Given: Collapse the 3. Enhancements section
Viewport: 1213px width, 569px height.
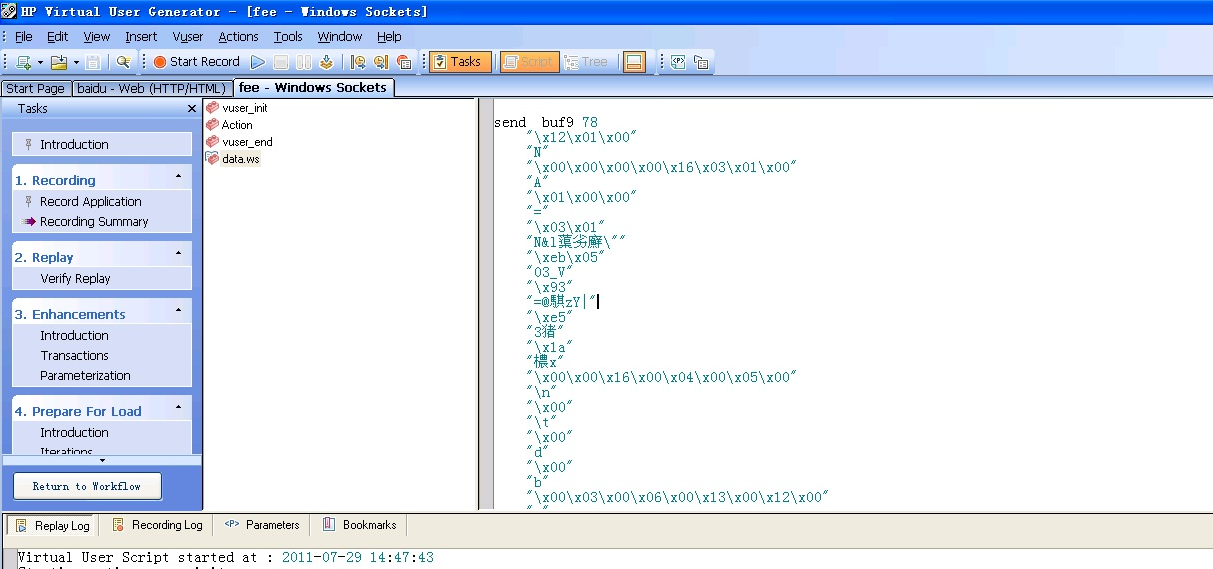Looking at the screenshot, I should tap(178, 311).
